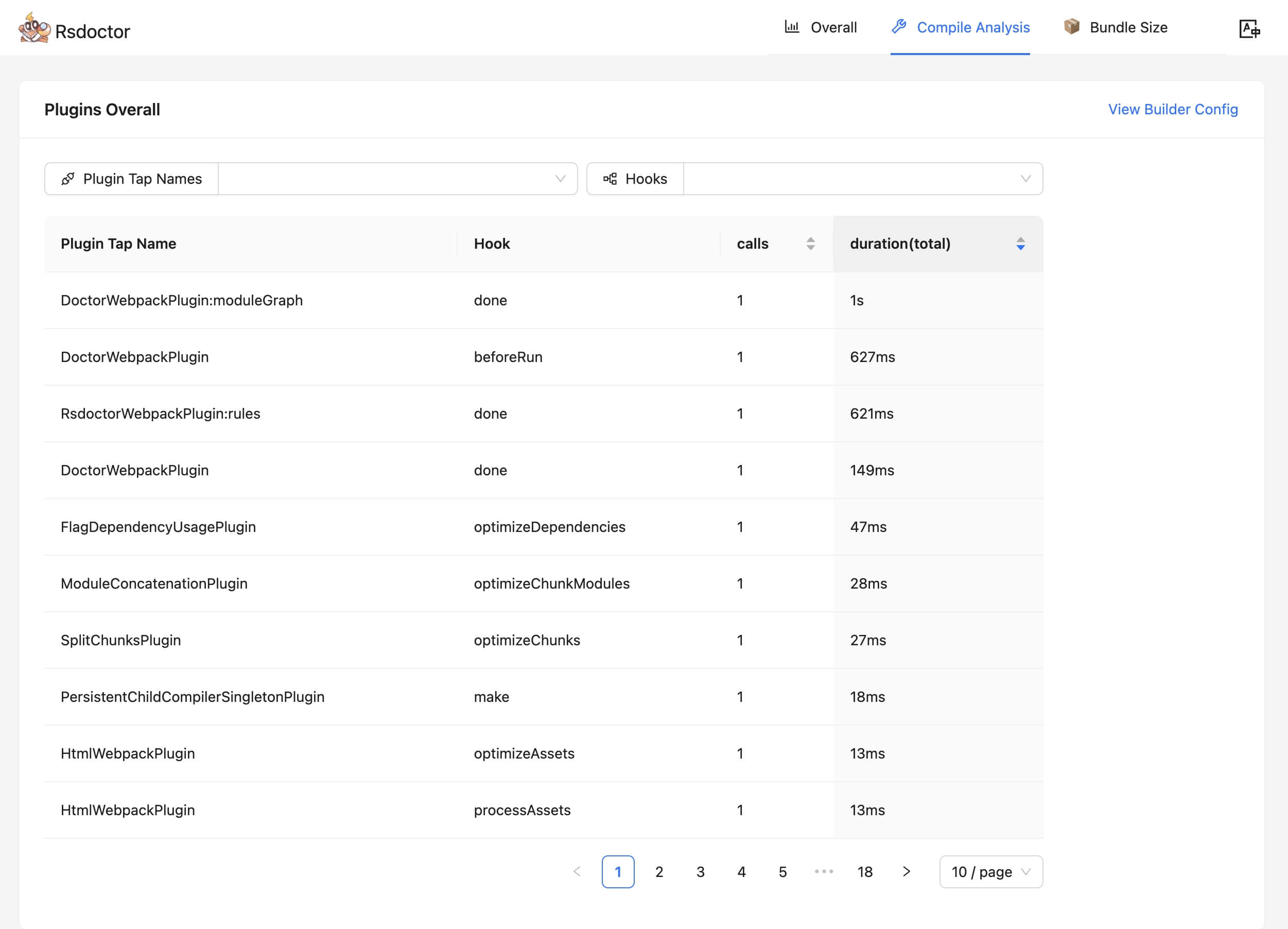Click the make hook cell
The image size is (1288, 929).
click(x=492, y=697)
